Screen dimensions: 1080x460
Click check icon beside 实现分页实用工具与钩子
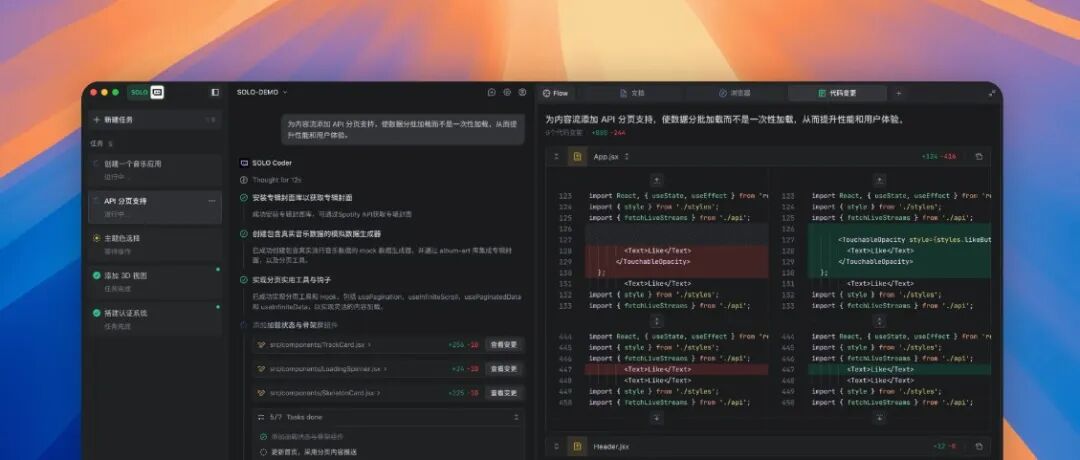click(x=244, y=280)
